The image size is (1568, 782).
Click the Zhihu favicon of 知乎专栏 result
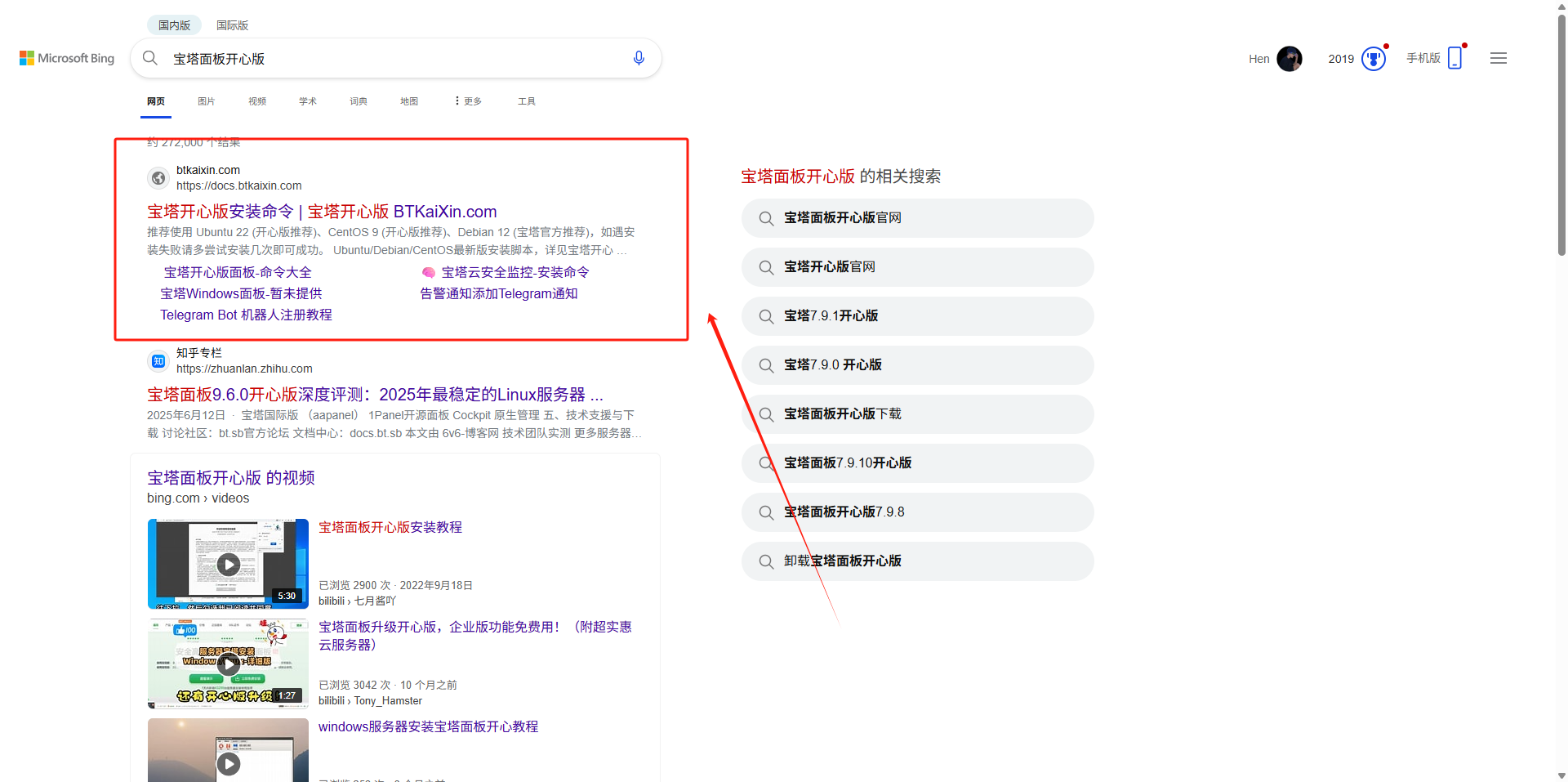pyautogui.click(x=158, y=360)
